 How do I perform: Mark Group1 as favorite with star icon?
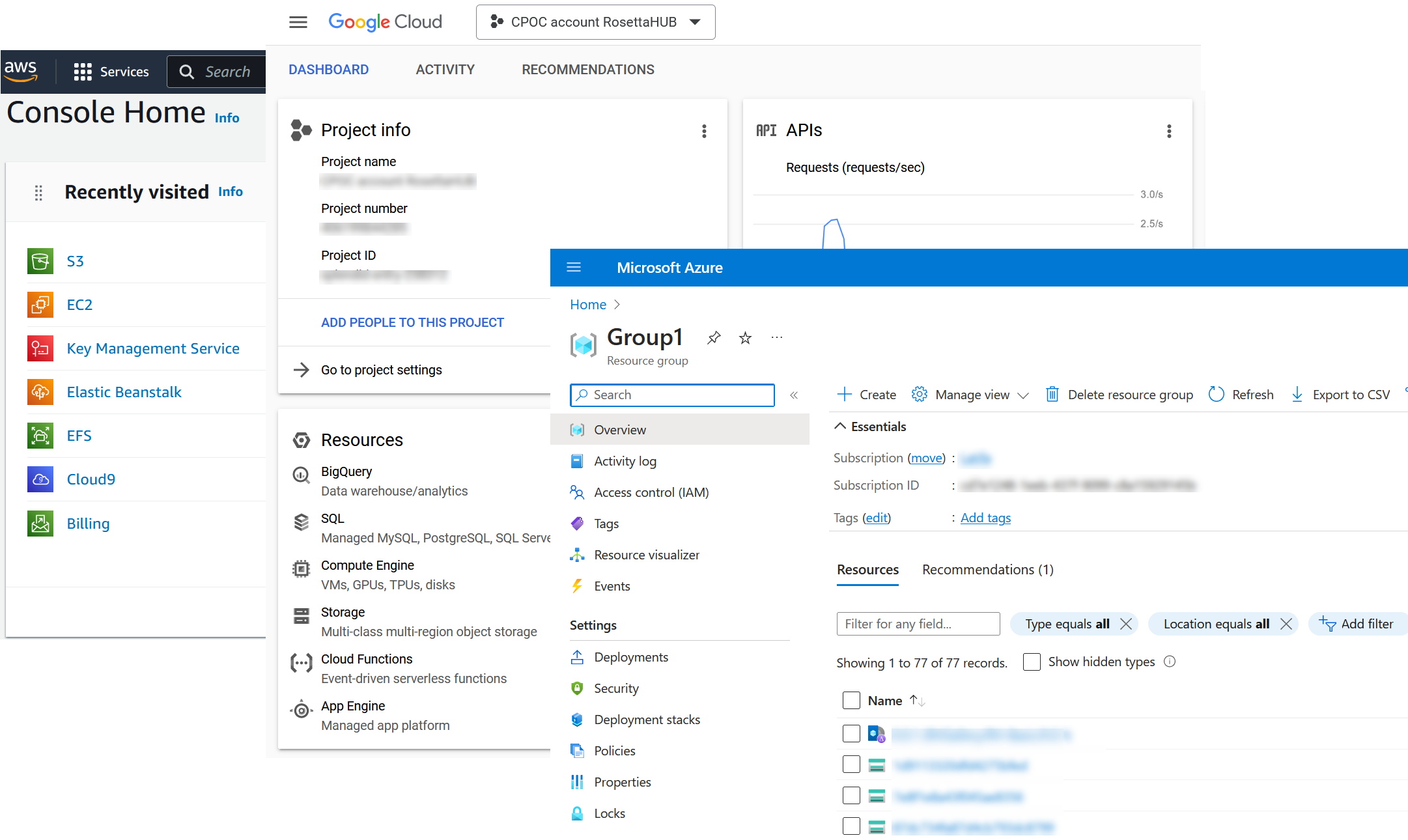(x=745, y=337)
